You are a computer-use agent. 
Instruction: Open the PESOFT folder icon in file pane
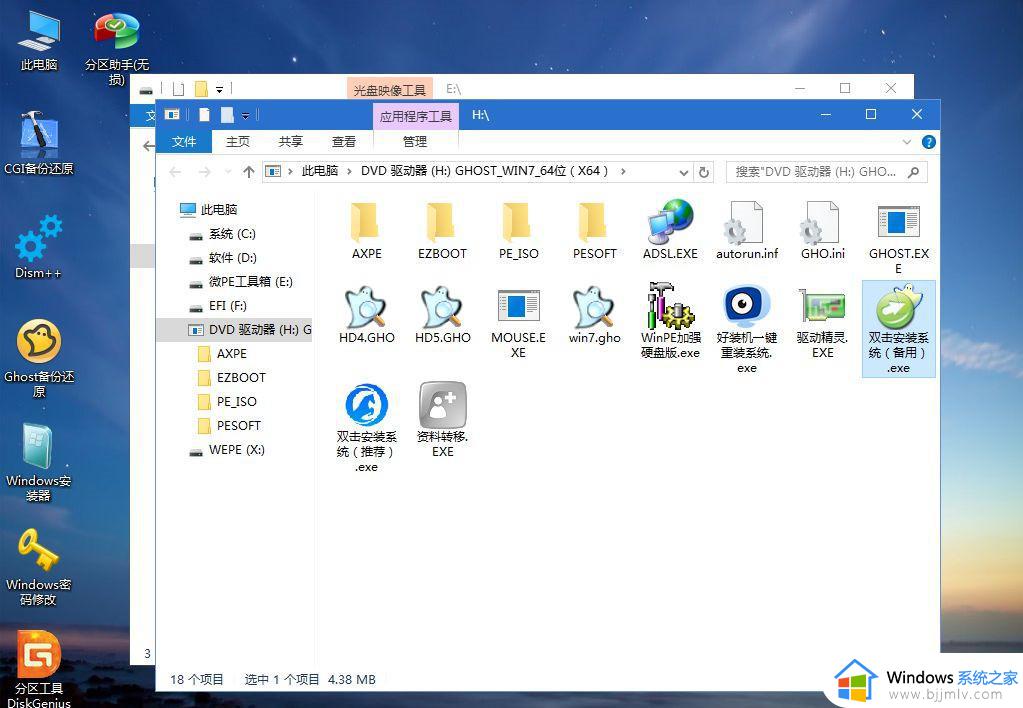tap(594, 222)
